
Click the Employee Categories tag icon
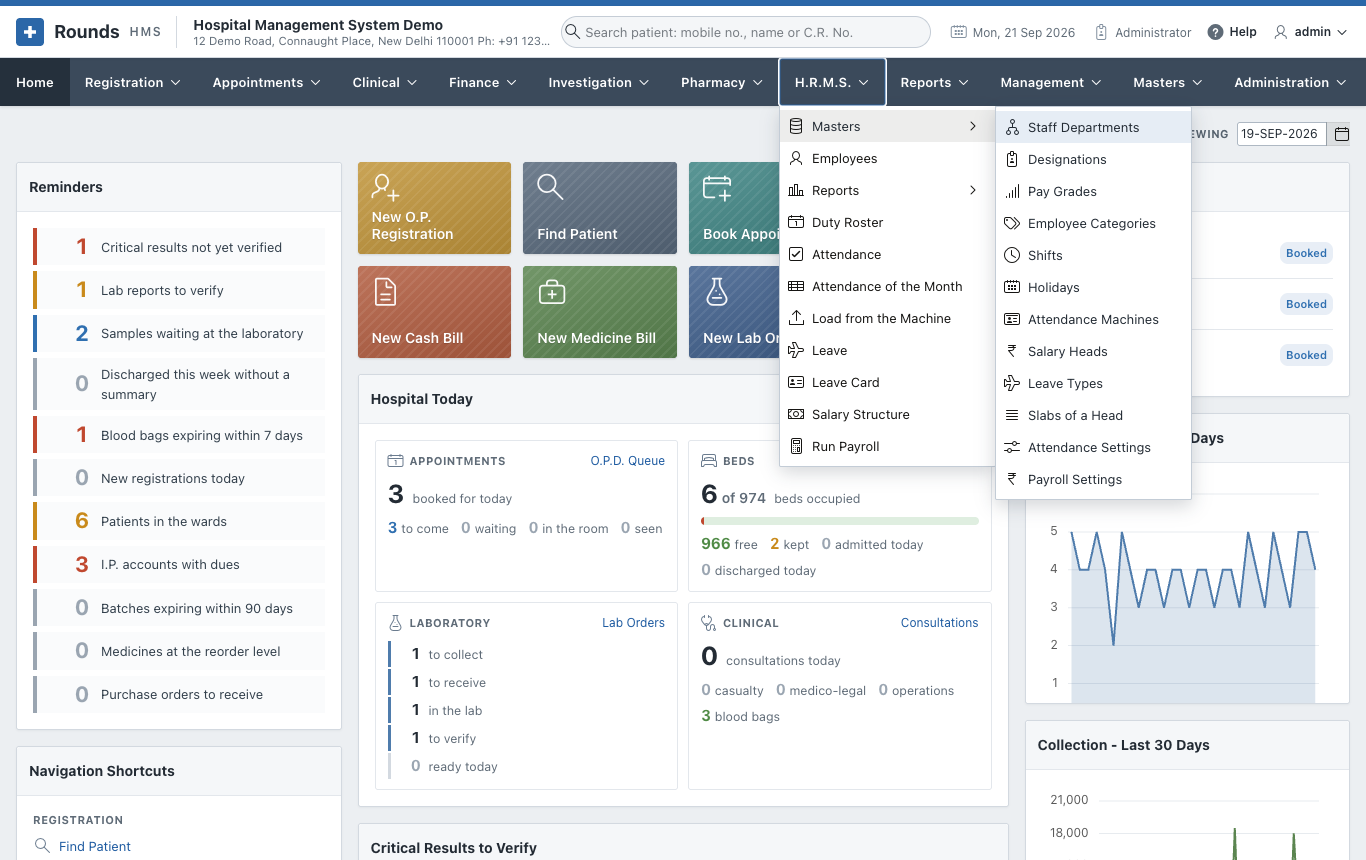(1012, 223)
